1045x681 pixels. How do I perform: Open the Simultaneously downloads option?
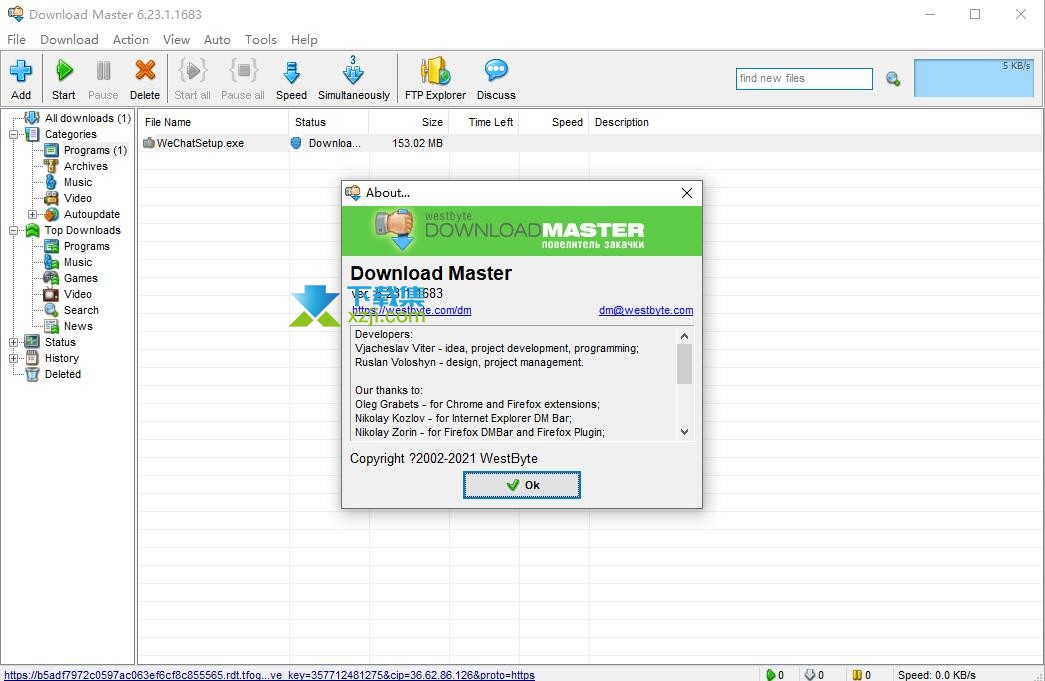click(354, 78)
